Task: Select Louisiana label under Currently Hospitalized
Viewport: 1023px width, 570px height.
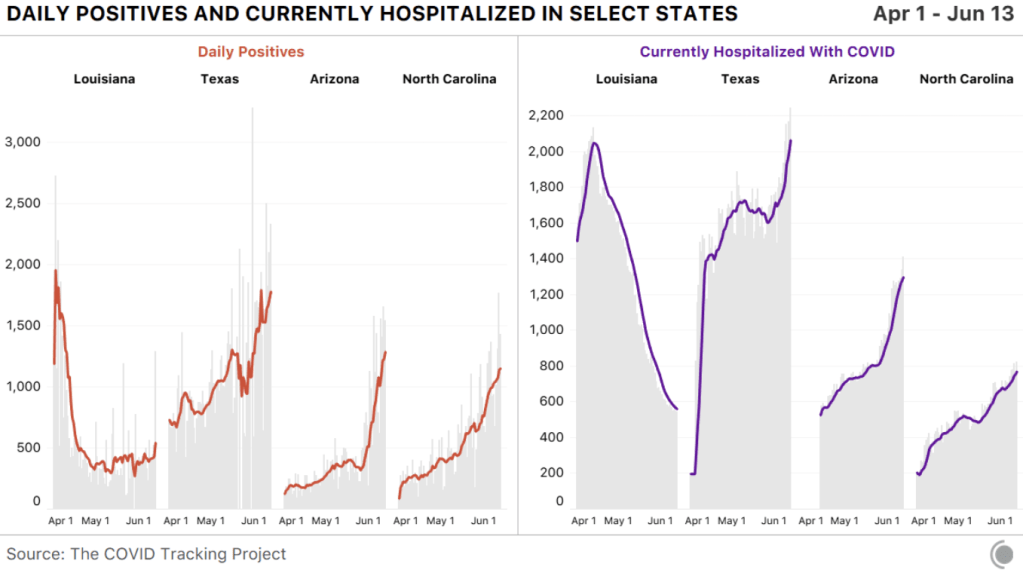Action: click(626, 79)
